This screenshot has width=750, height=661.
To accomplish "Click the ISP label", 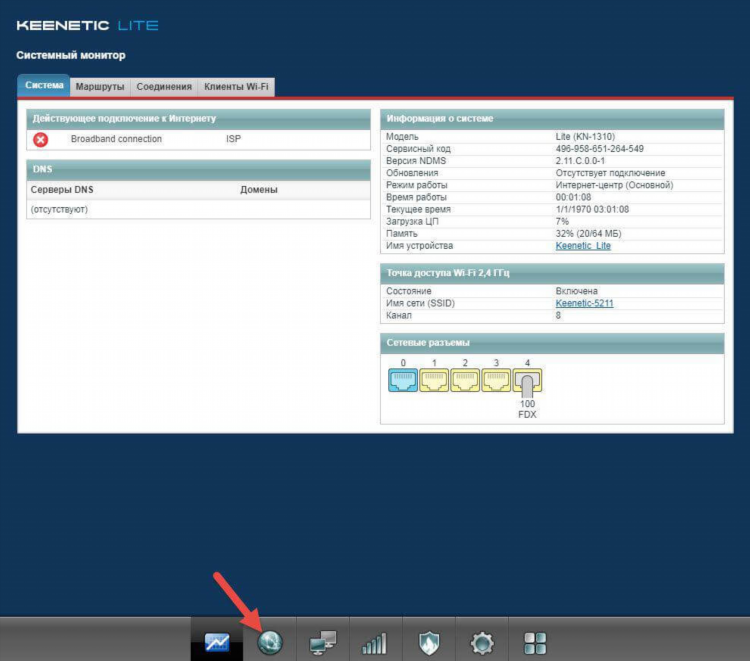I will (233, 139).
